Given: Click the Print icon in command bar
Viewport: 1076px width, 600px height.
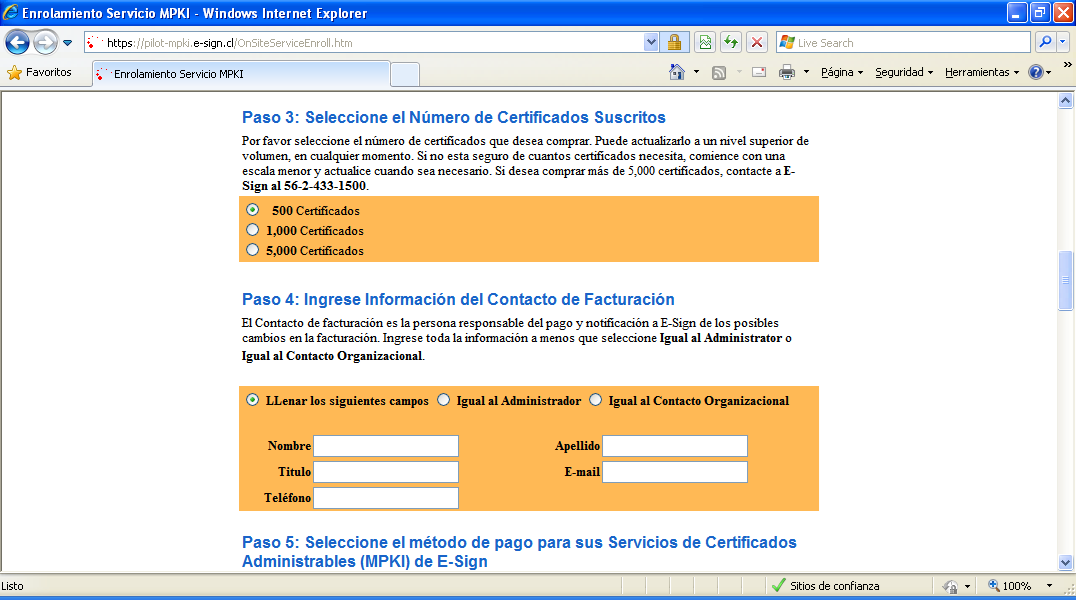Looking at the screenshot, I should pyautogui.click(x=787, y=72).
